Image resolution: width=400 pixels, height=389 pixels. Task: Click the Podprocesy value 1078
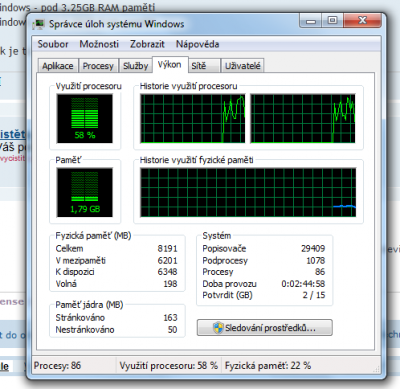click(316, 260)
